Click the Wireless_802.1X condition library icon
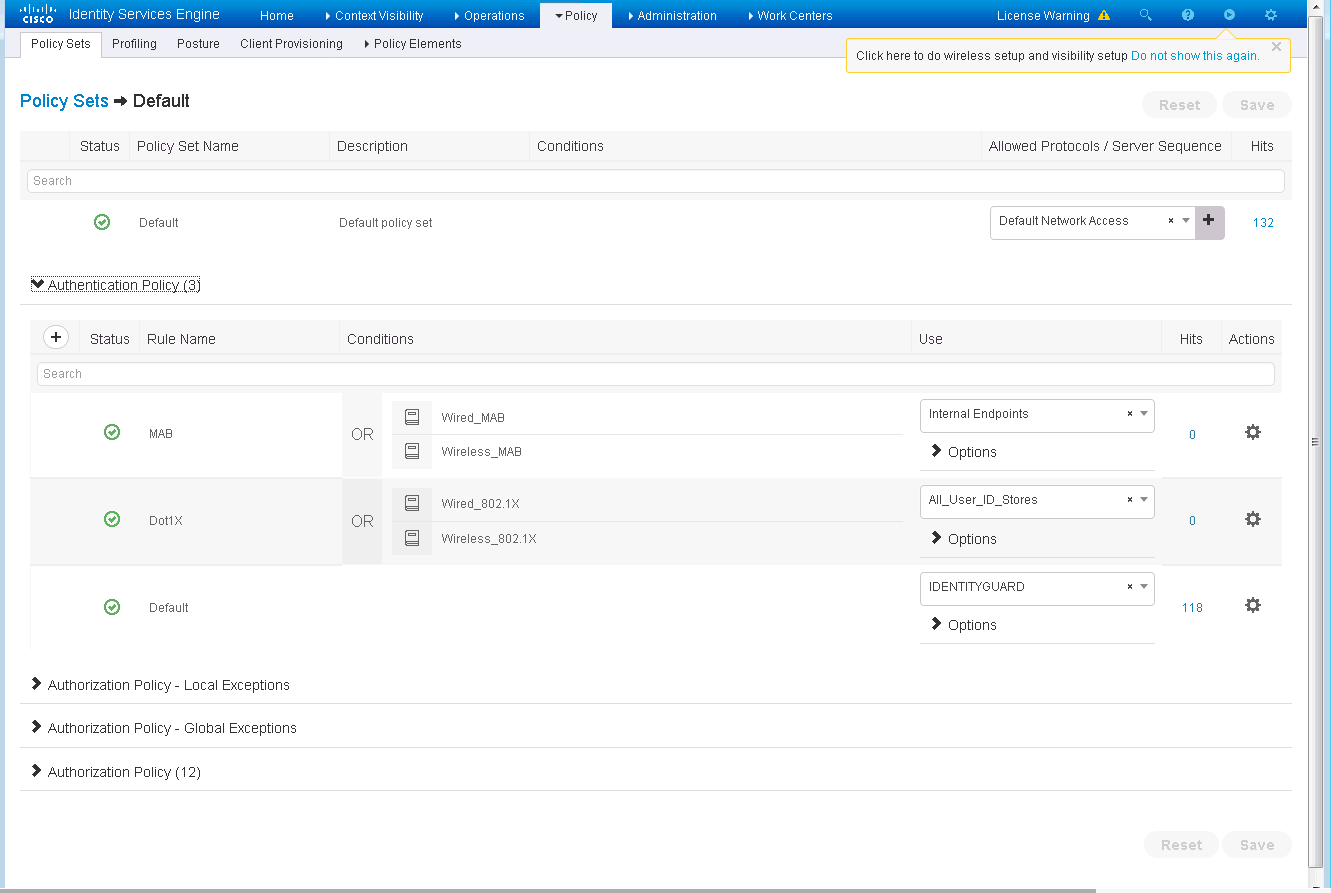Image resolution: width=1331 pixels, height=893 pixels. [x=412, y=538]
